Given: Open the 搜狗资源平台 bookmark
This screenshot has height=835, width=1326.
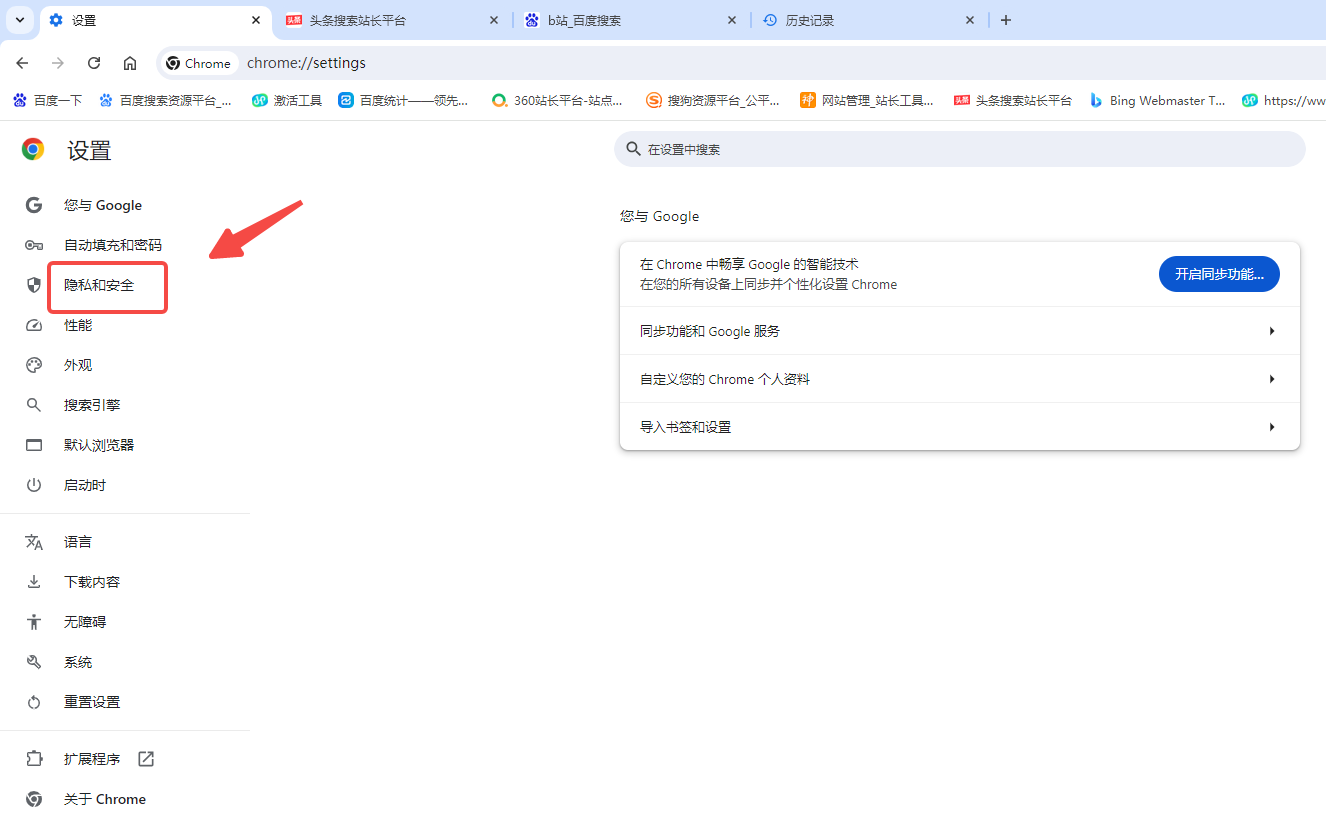Looking at the screenshot, I should (713, 100).
